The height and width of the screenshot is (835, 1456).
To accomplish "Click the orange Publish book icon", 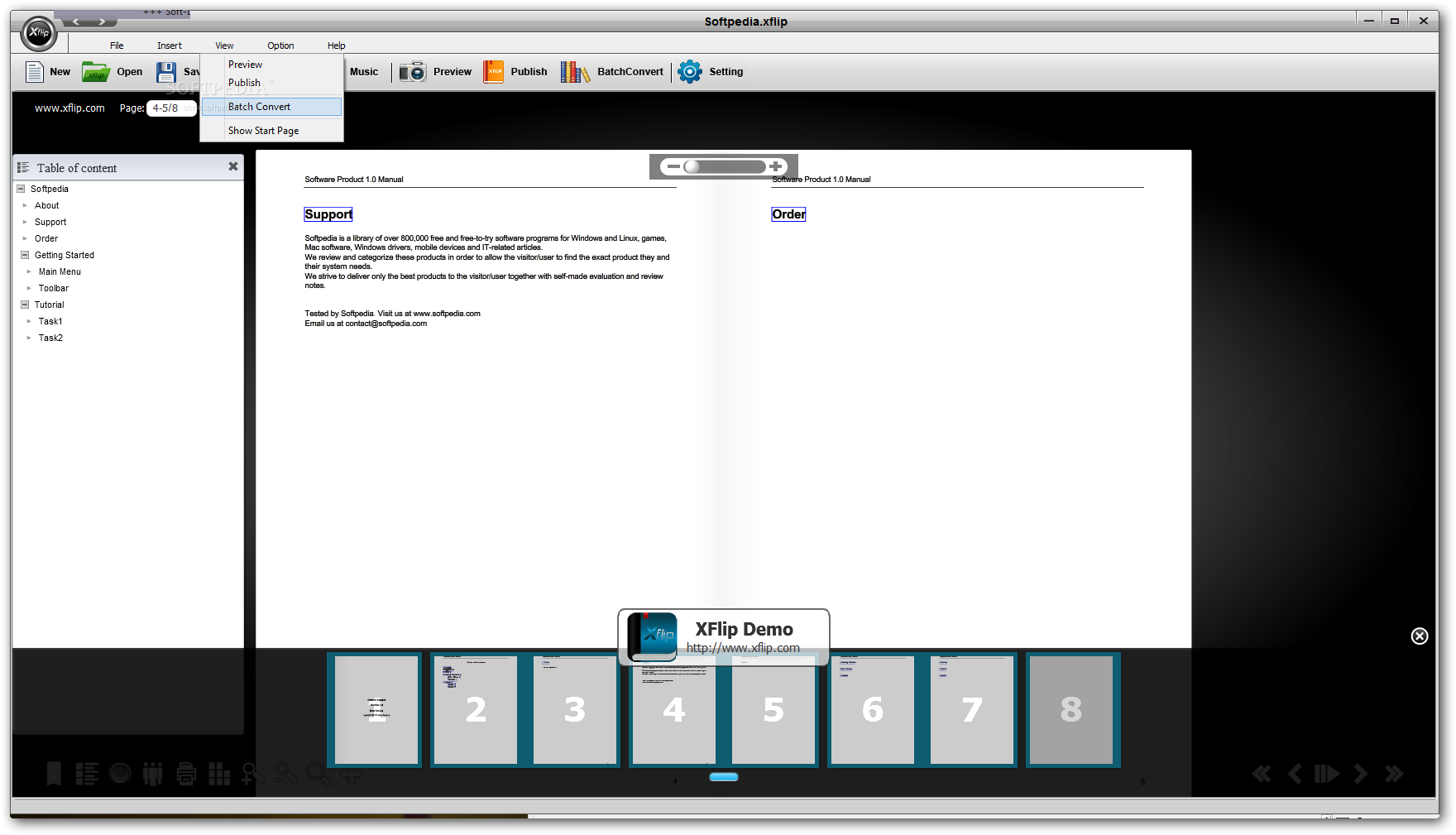I will (494, 72).
